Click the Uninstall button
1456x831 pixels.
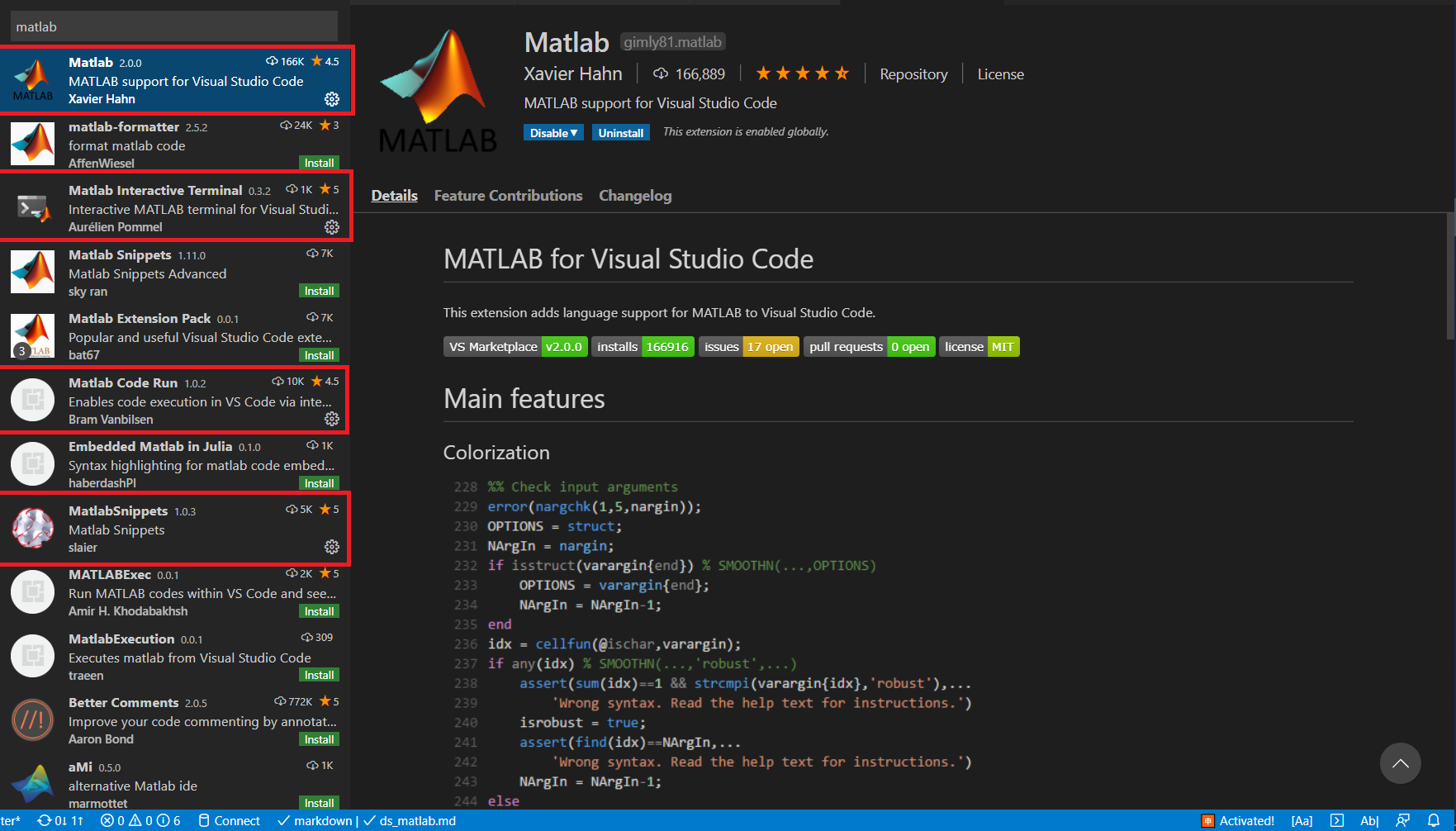click(x=621, y=133)
